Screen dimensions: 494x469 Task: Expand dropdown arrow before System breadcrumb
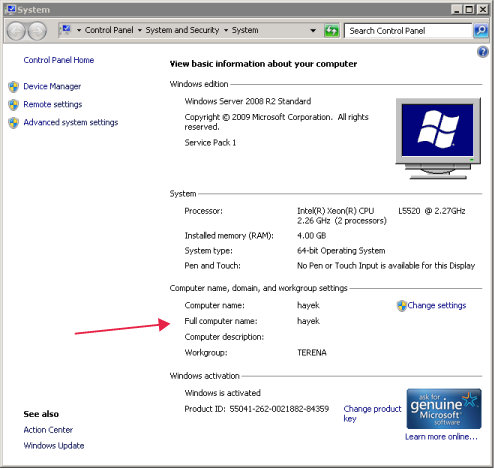tap(226, 30)
